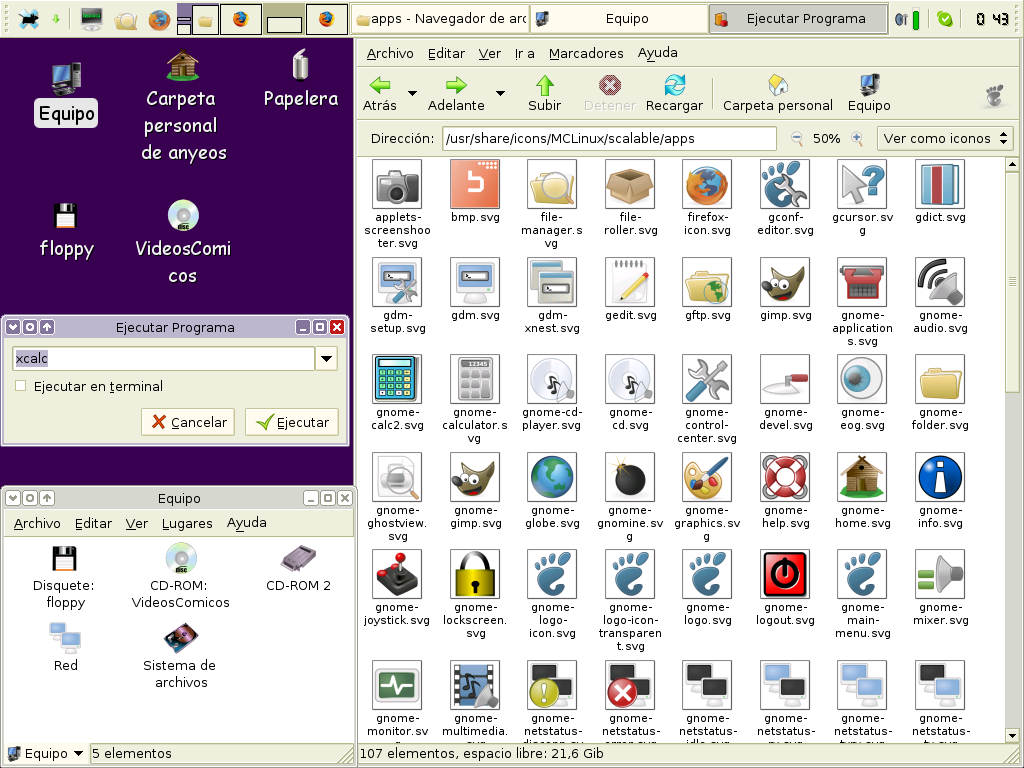Image resolution: width=1024 pixels, height=768 pixels.
Task: Select the gconf-editor.svg icon
Action: (x=785, y=184)
